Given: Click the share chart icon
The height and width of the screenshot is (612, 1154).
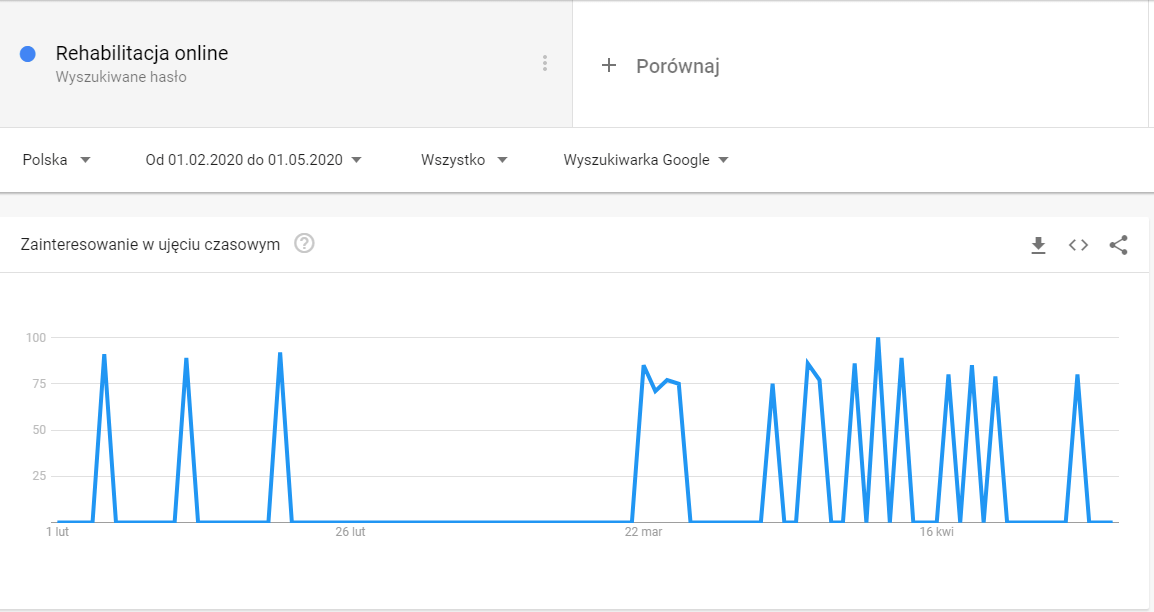Looking at the screenshot, I should 1118,245.
